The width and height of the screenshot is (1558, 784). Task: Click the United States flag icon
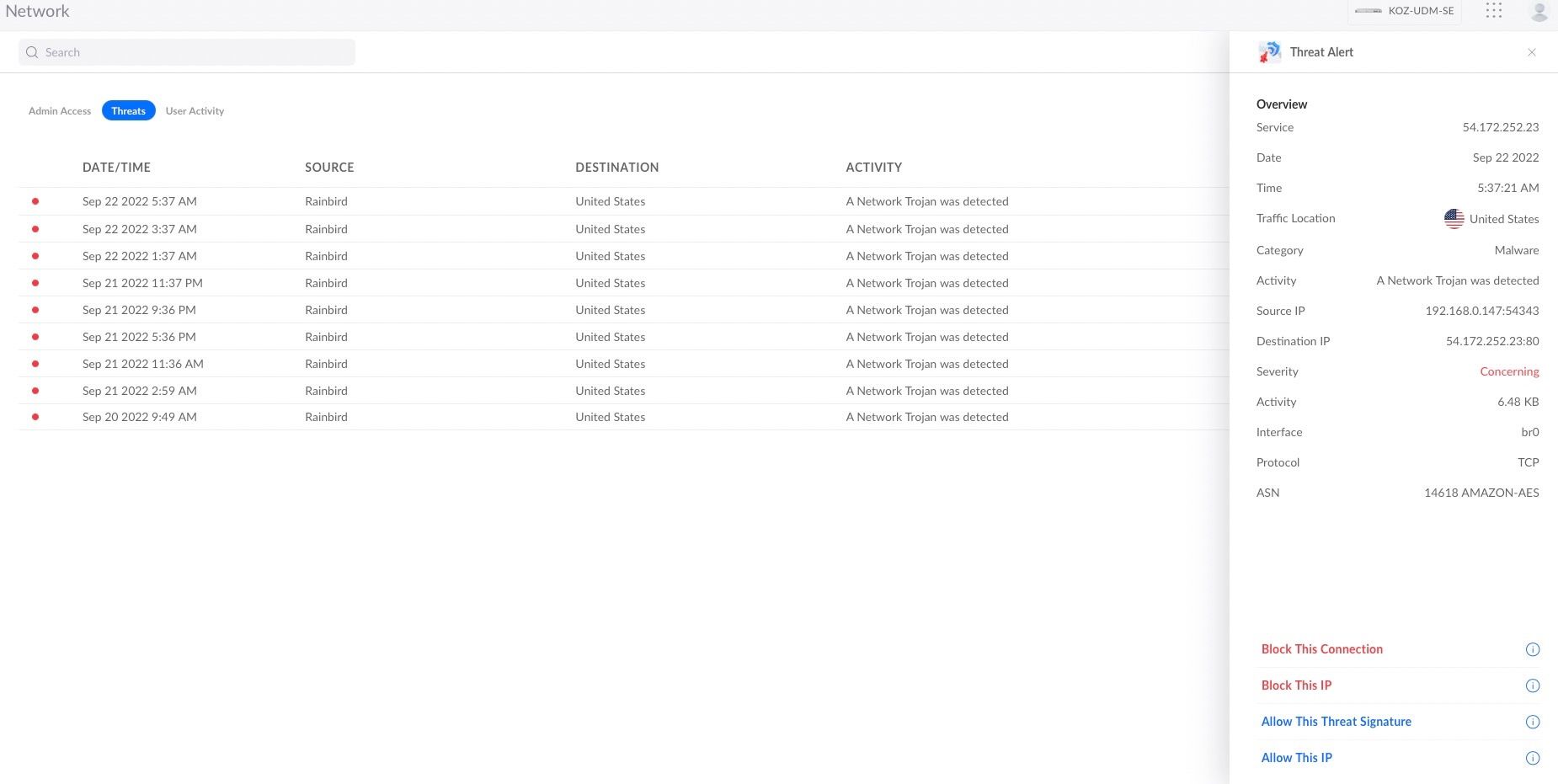pos(1454,219)
